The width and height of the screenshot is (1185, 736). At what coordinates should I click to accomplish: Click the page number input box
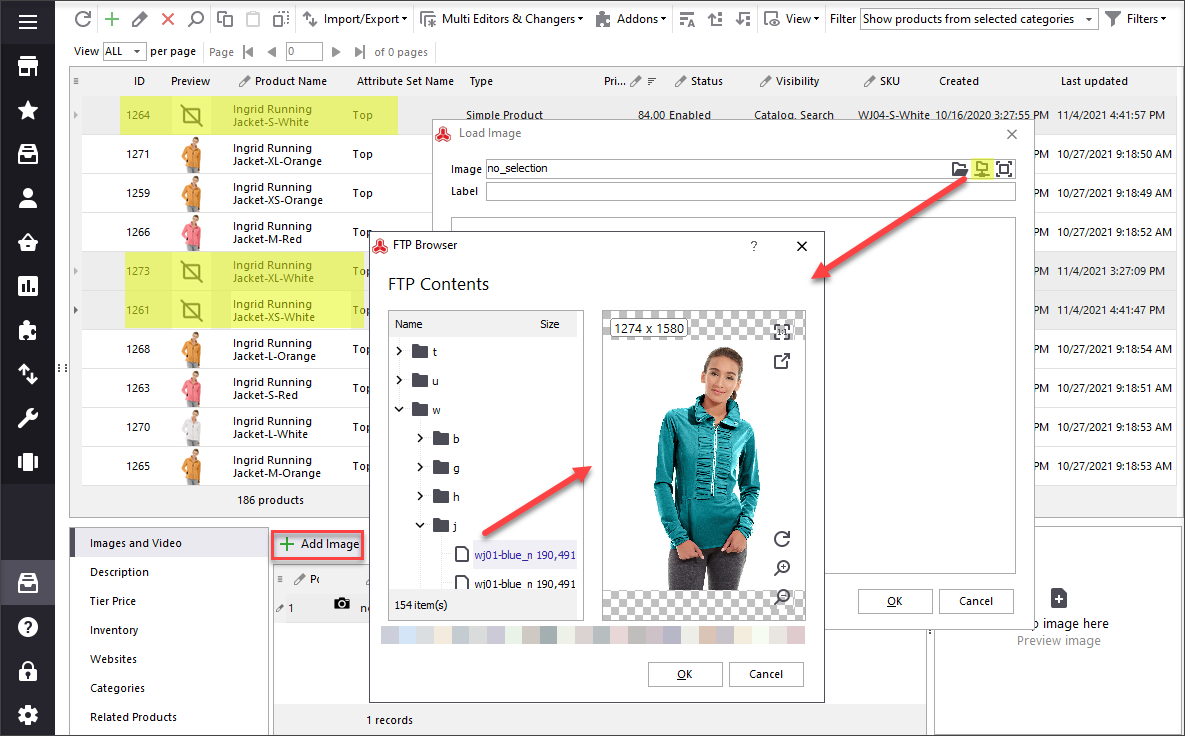(x=304, y=52)
